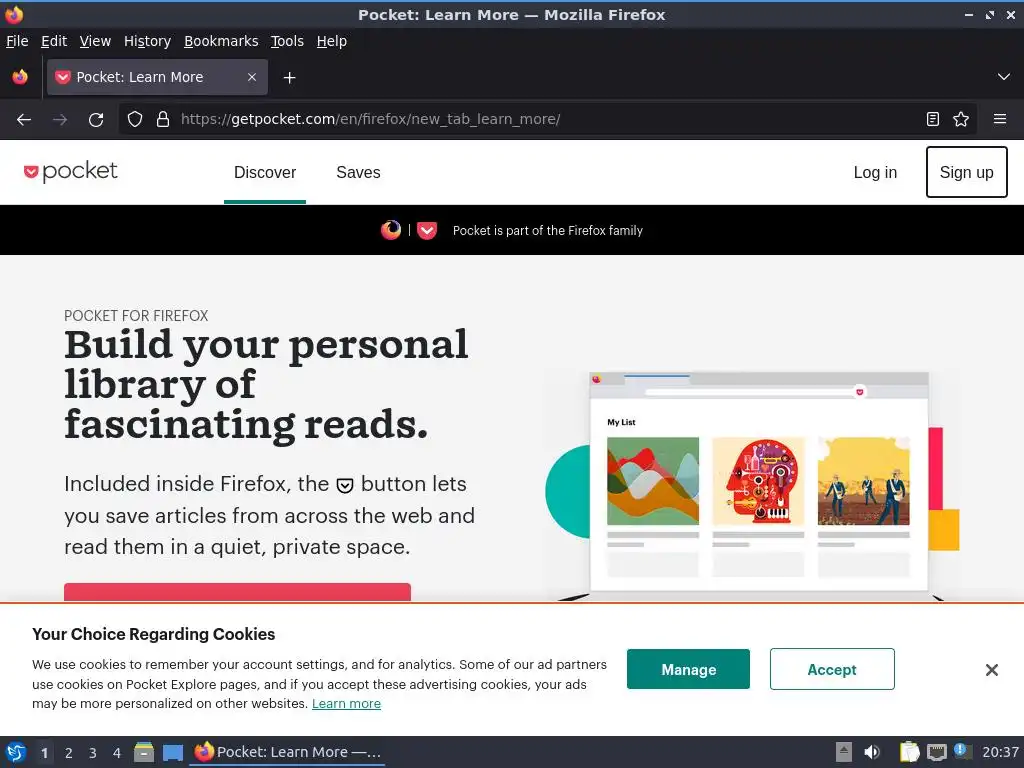
Task: Close the Pocket: Learn More tab
Action: [x=252, y=77]
